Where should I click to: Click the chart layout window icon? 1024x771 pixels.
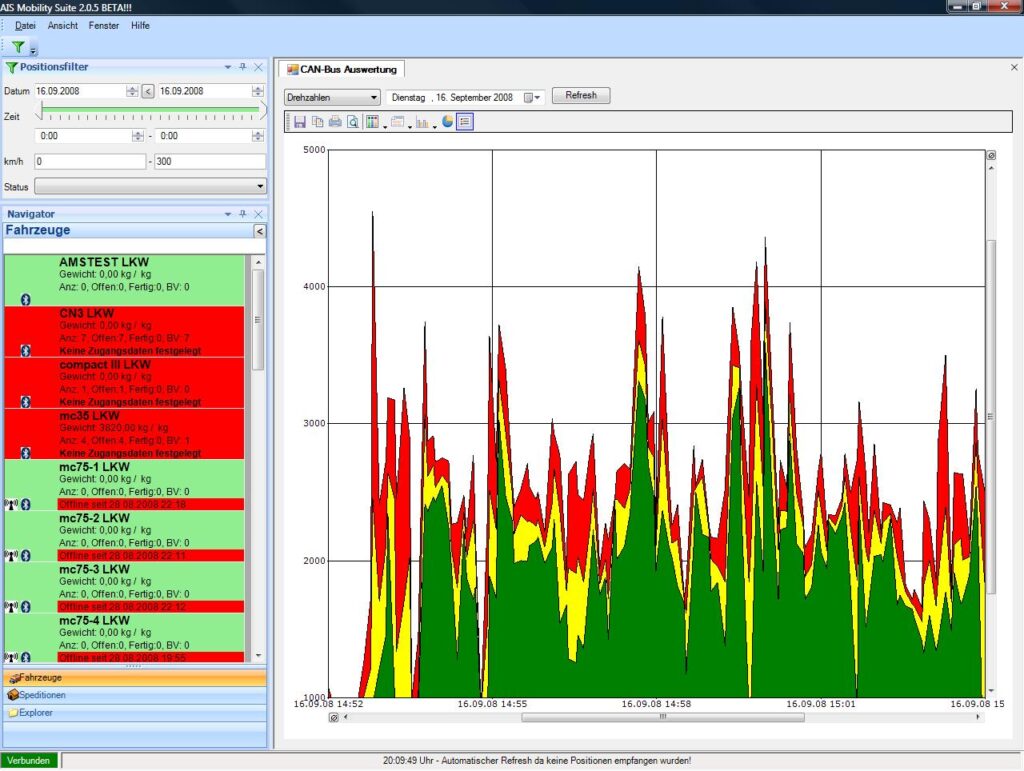[397, 122]
